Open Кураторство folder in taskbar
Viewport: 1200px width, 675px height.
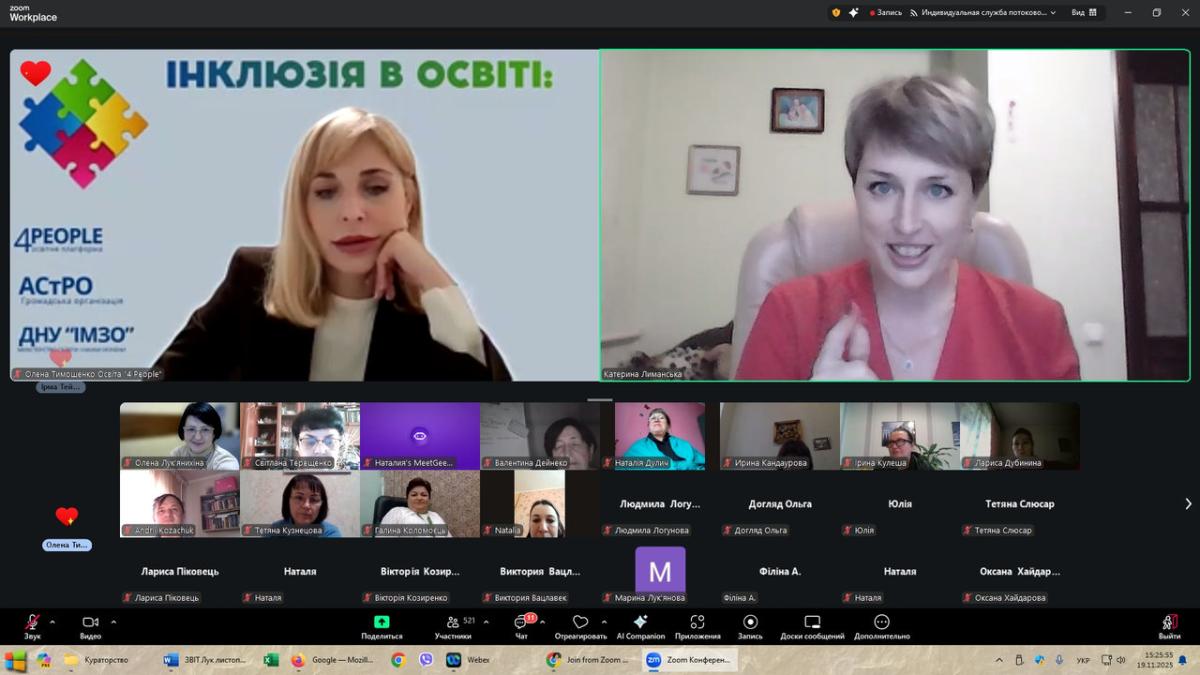point(97,660)
